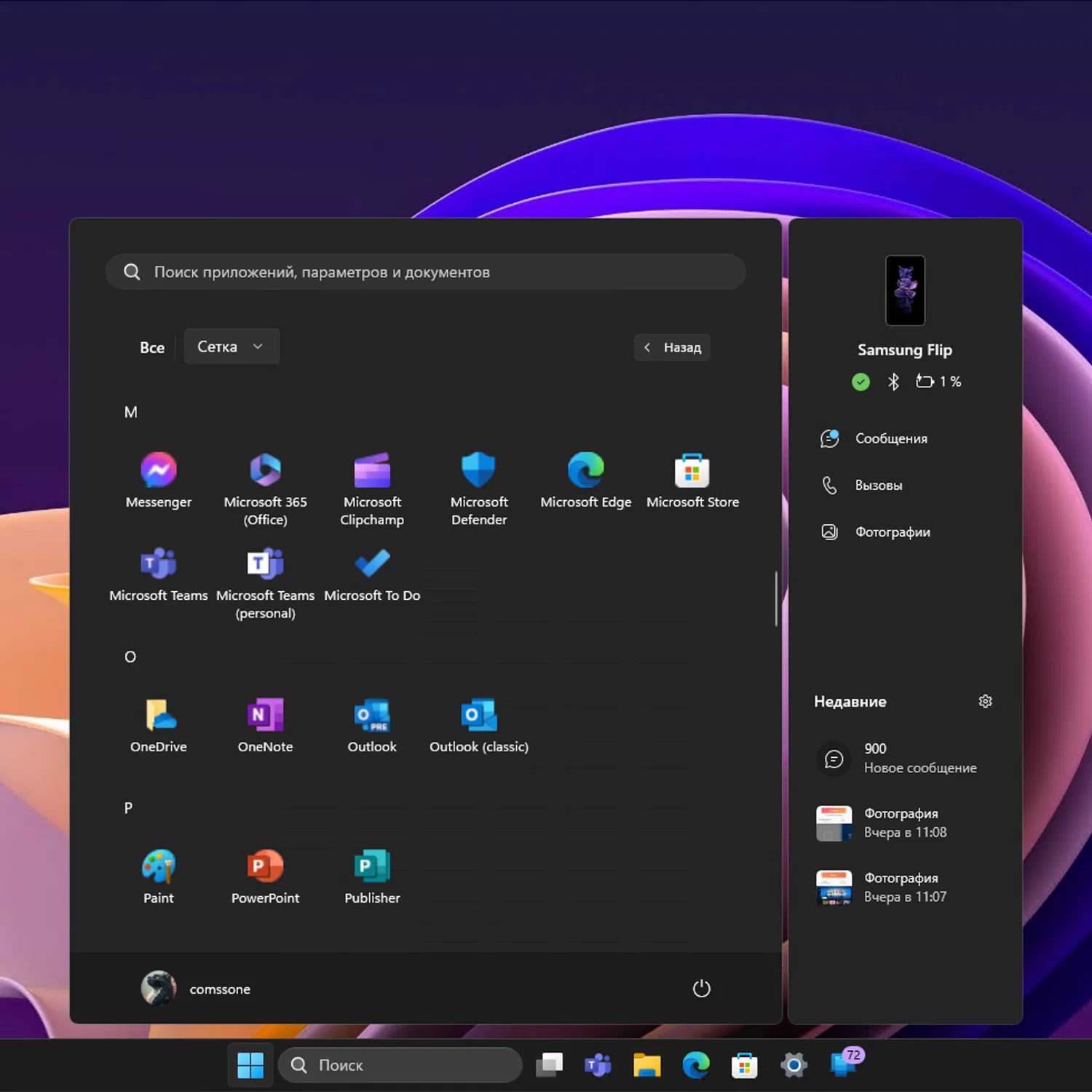Screen dimensions: 1092x1092
Task: Click the Недавние heading
Action: (850, 702)
